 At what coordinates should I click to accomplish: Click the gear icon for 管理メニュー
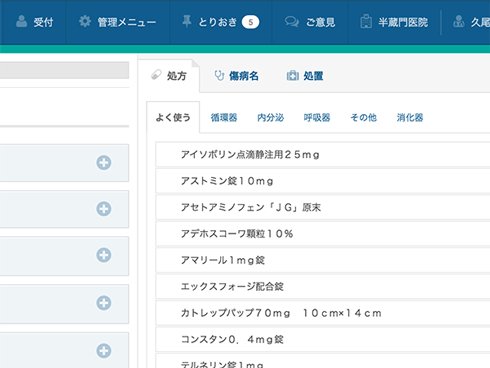tap(85, 22)
